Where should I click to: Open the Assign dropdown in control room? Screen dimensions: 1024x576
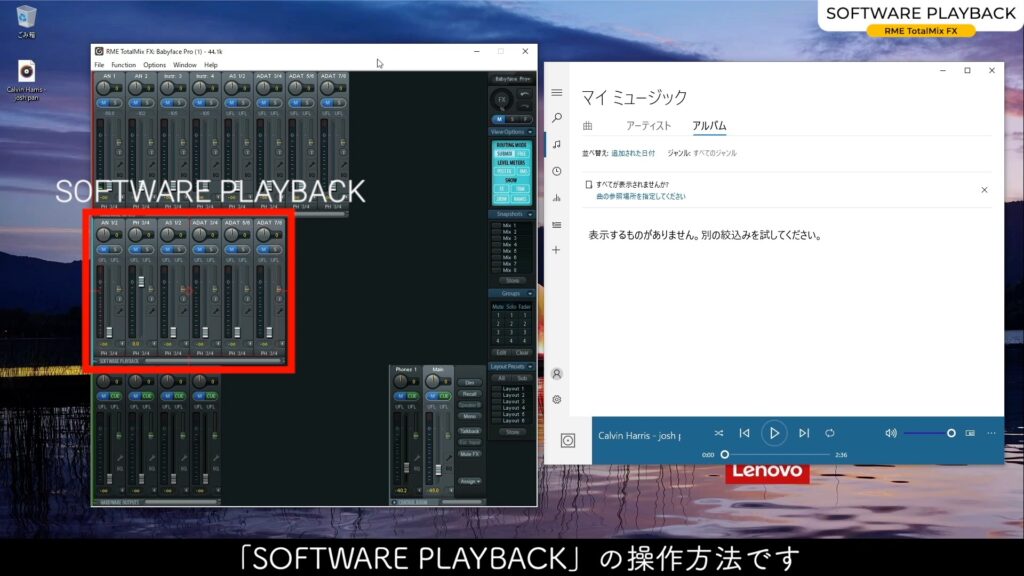[470, 481]
